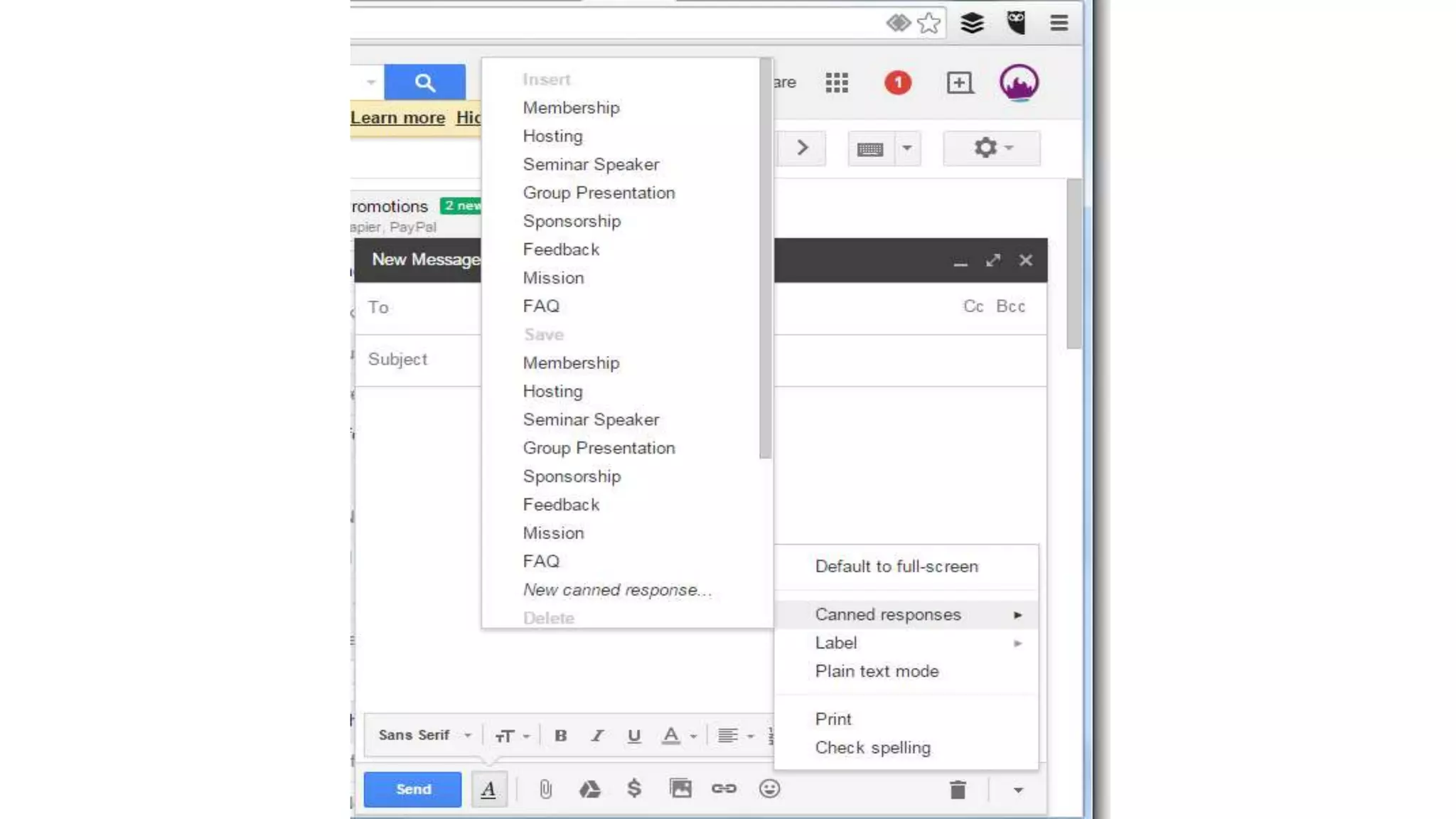Click the send money dollar icon
Viewport: 1456px width, 819px height.
pos(634,788)
